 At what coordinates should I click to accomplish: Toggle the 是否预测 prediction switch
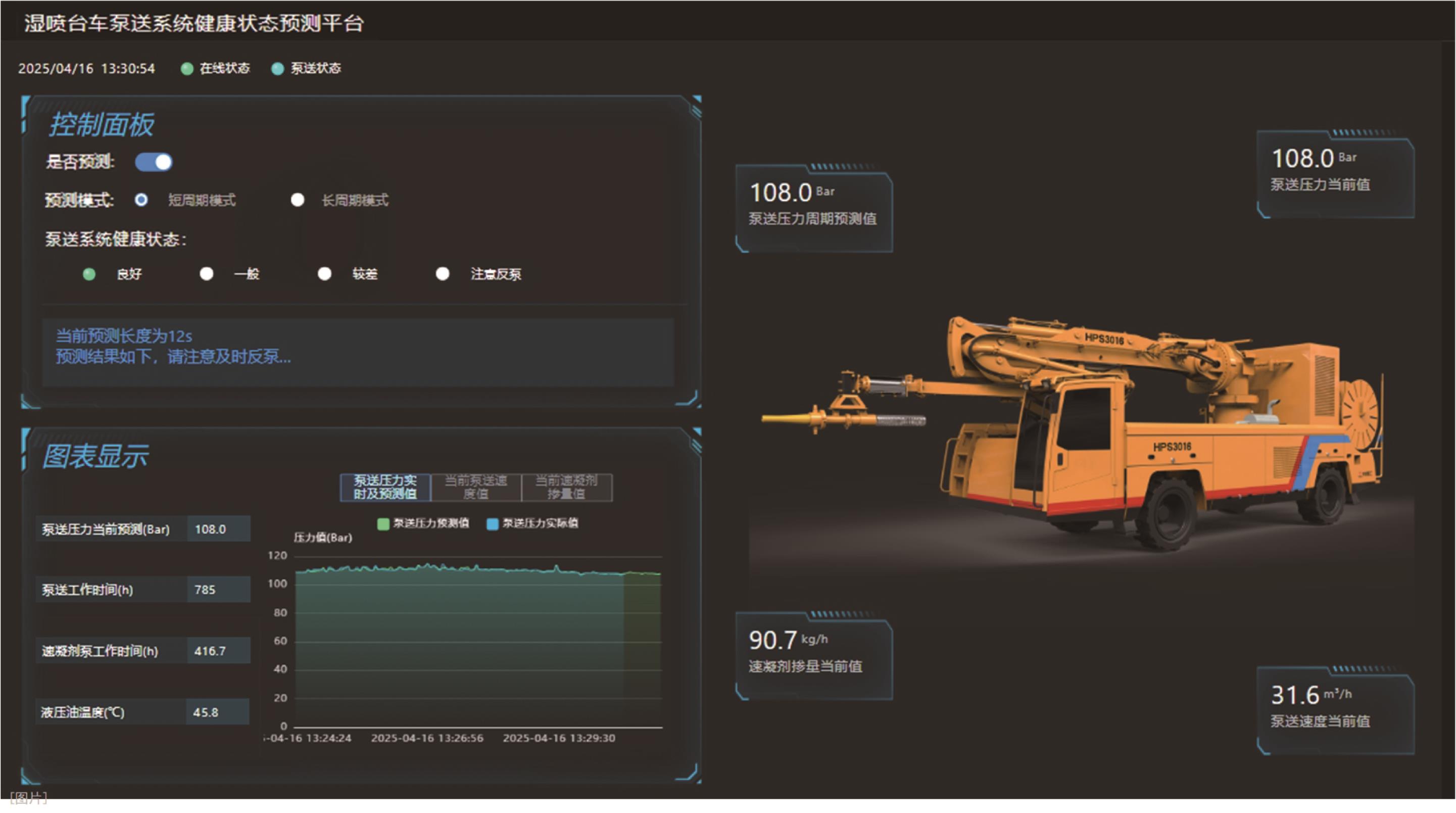coord(154,162)
